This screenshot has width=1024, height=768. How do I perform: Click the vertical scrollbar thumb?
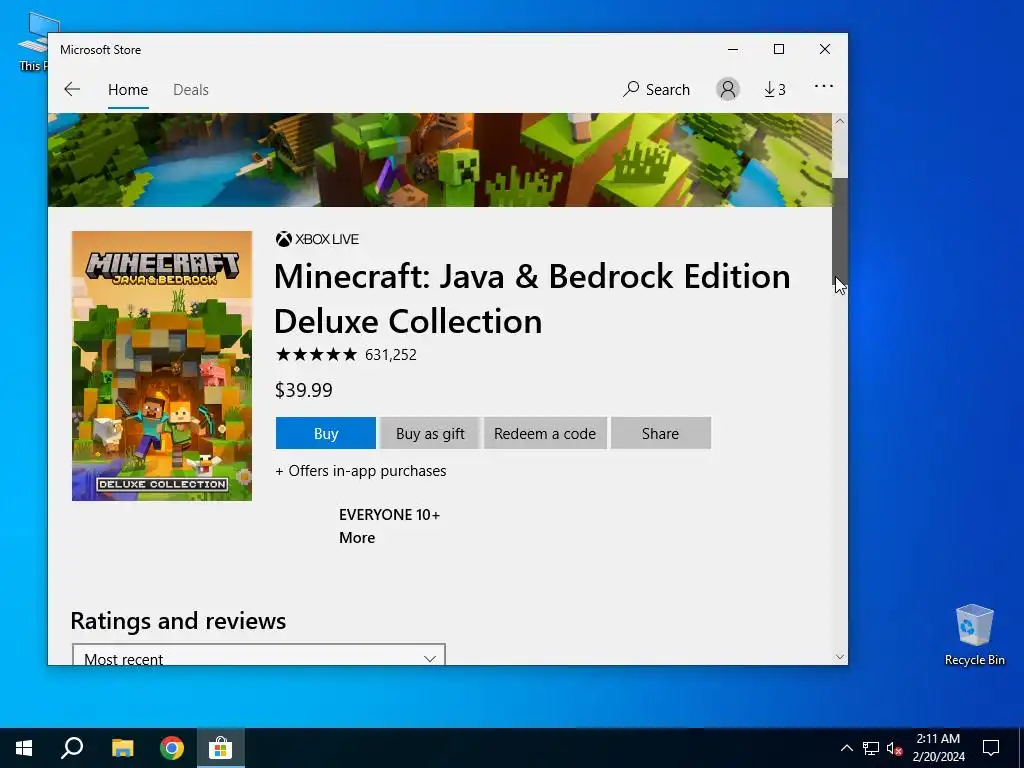(x=840, y=229)
